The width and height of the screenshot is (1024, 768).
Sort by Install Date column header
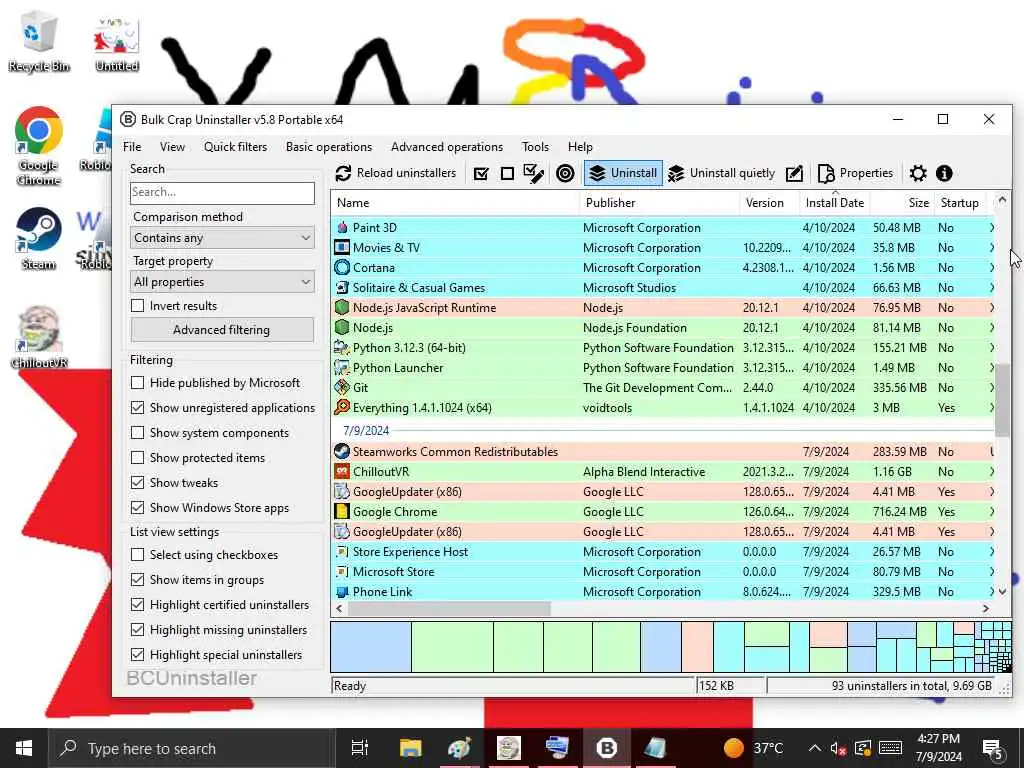tap(835, 202)
